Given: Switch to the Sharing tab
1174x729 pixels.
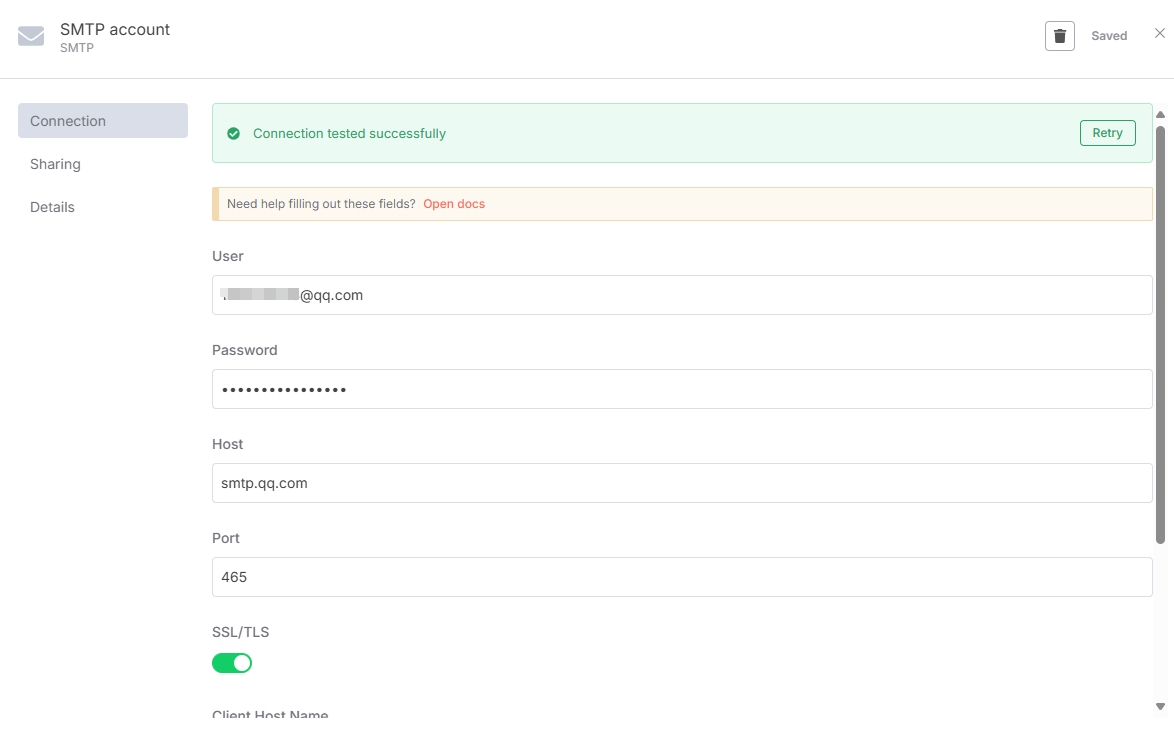Looking at the screenshot, I should coord(56,164).
